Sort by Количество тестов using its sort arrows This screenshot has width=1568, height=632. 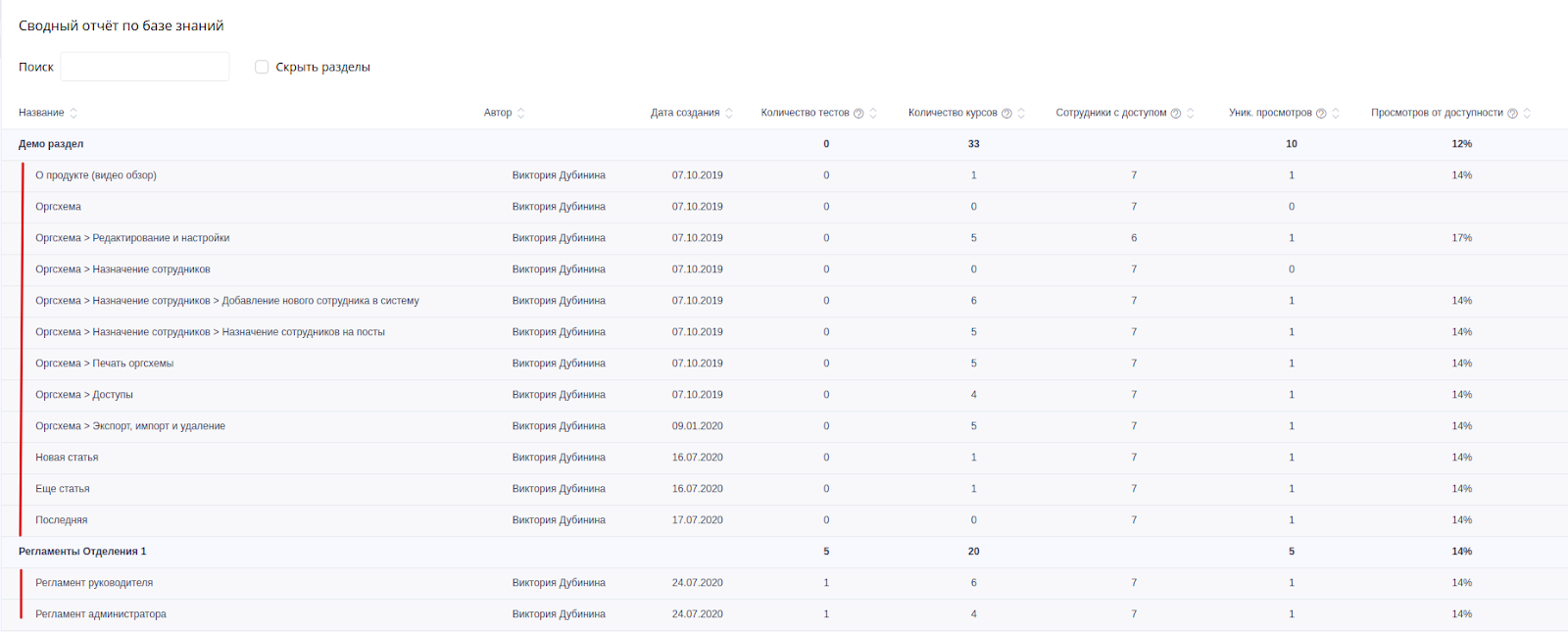tap(873, 114)
